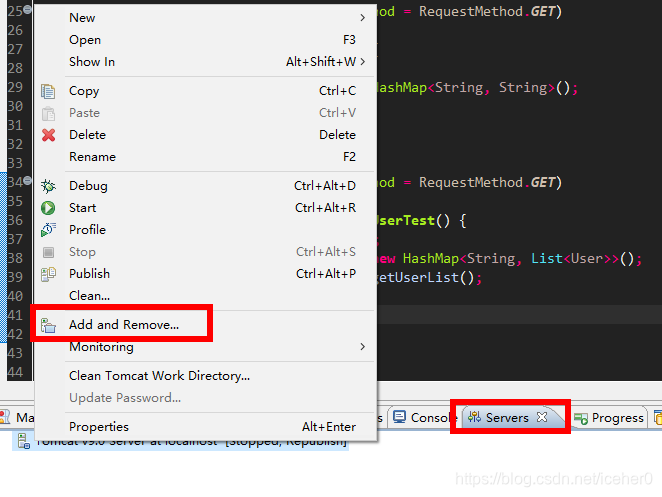Viewport: 662px width, 497px height.
Task: Click the Publish icon
Action: click(48, 274)
